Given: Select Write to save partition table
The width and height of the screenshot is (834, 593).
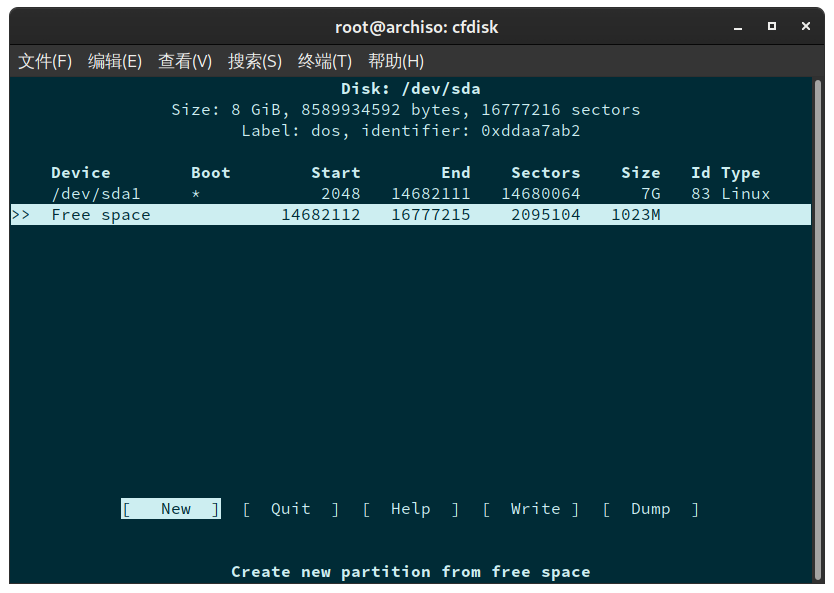Looking at the screenshot, I should (x=535, y=509).
